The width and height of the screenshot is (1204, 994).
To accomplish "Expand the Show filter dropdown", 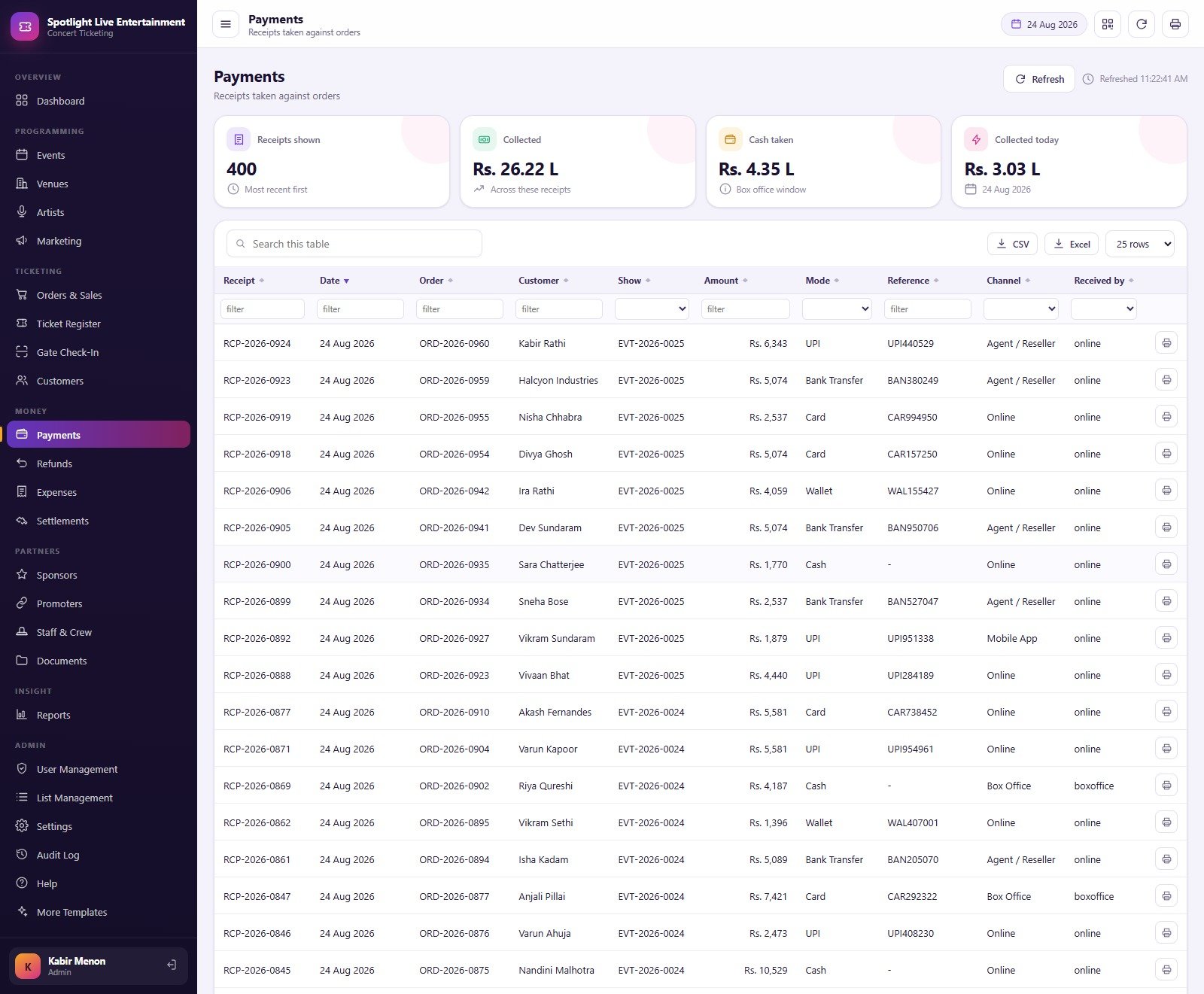I will click(652, 309).
